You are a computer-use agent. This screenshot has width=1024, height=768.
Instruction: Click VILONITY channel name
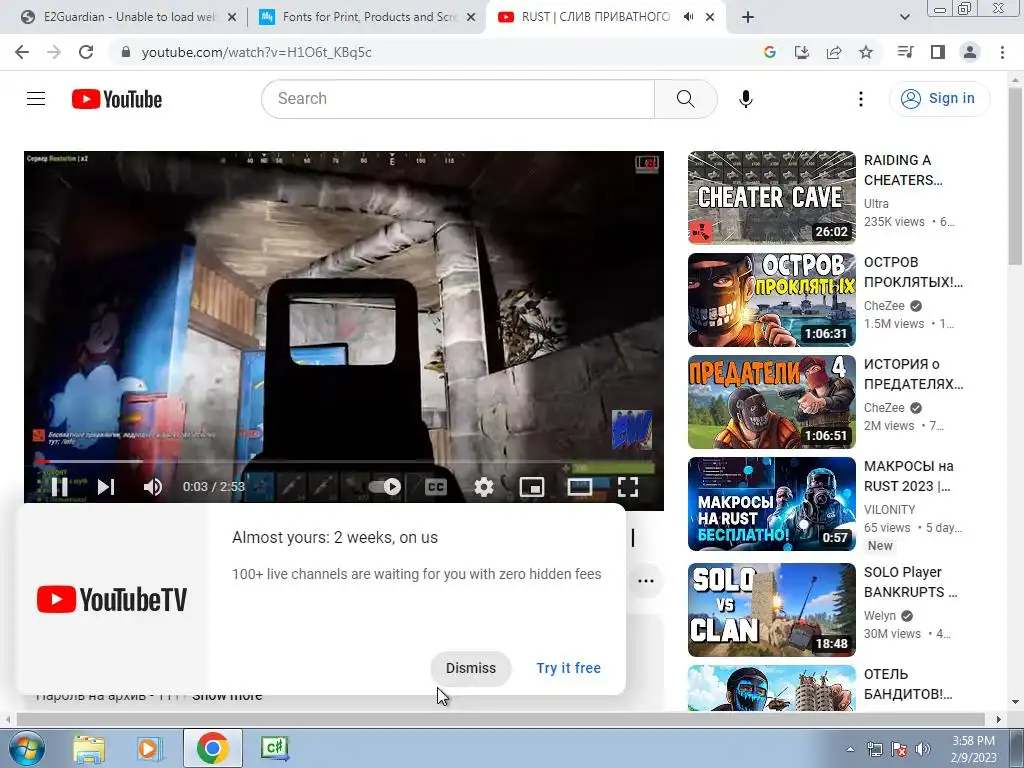(x=889, y=509)
